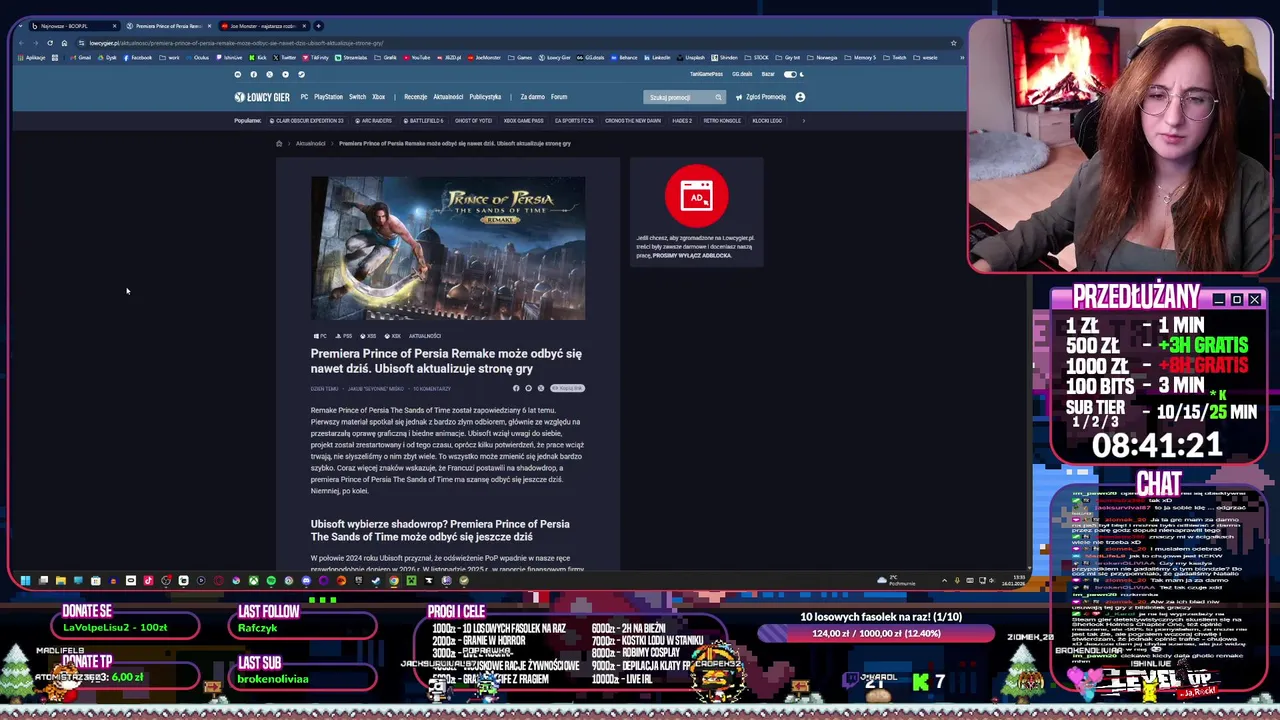
Task: Open a new browser tab
Action: point(318,26)
